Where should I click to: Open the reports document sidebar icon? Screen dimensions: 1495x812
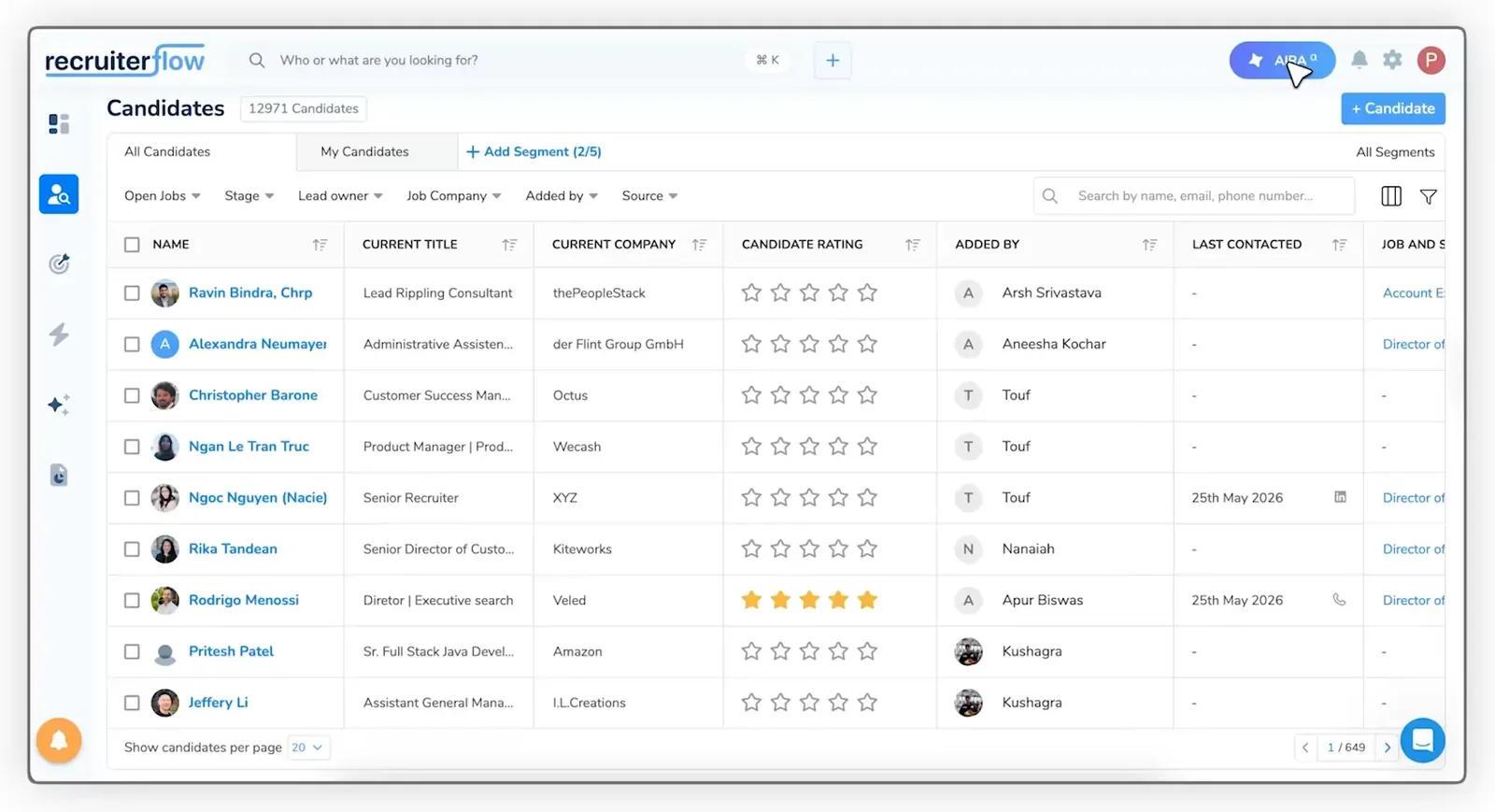click(x=59, y=475)
